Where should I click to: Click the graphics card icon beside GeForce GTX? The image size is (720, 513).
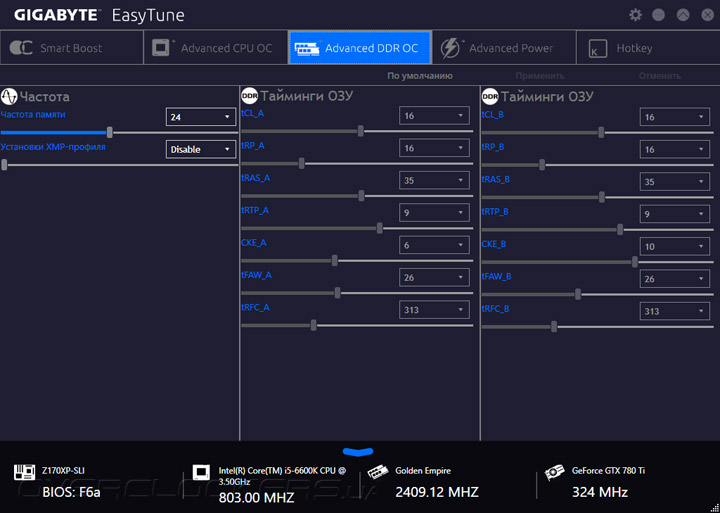click(x=555, y=474)
